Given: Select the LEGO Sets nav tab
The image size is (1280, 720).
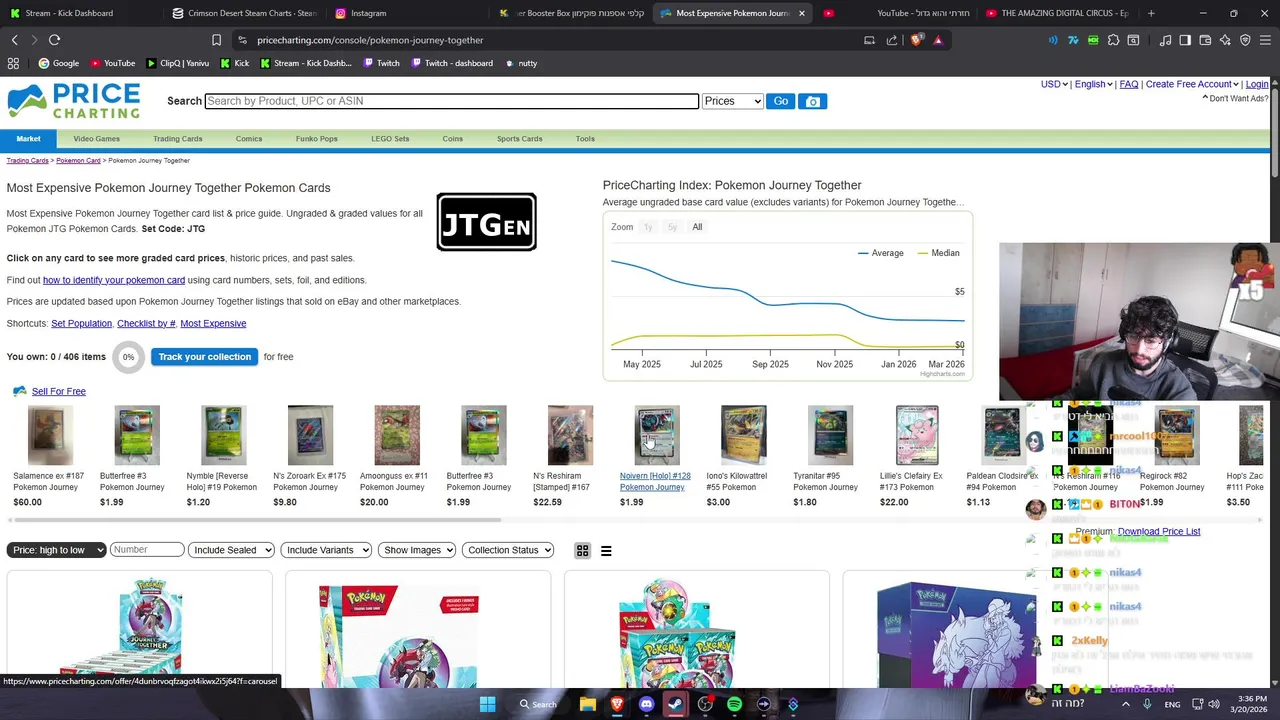Looking at the screenshot, I should click(390, 139).
